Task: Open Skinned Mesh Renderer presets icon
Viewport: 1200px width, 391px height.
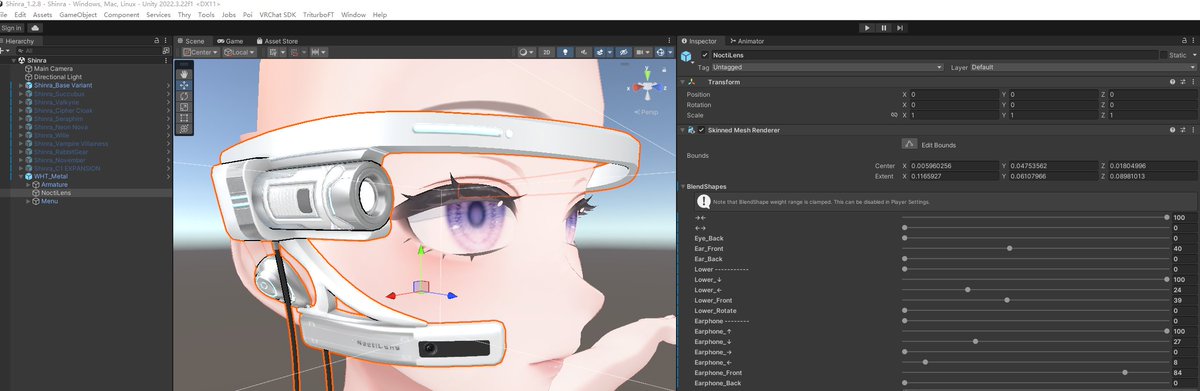Action: [x=1182, y=130]
